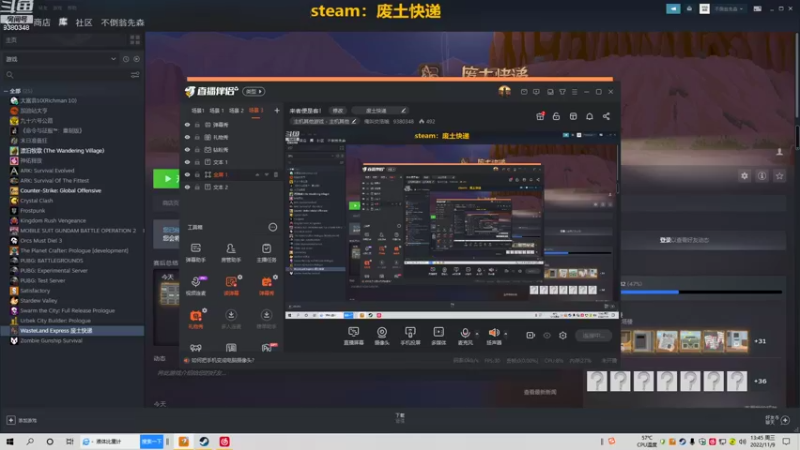
Task: Open Steam library filter options icon
Action: click(x=135, y=75)
